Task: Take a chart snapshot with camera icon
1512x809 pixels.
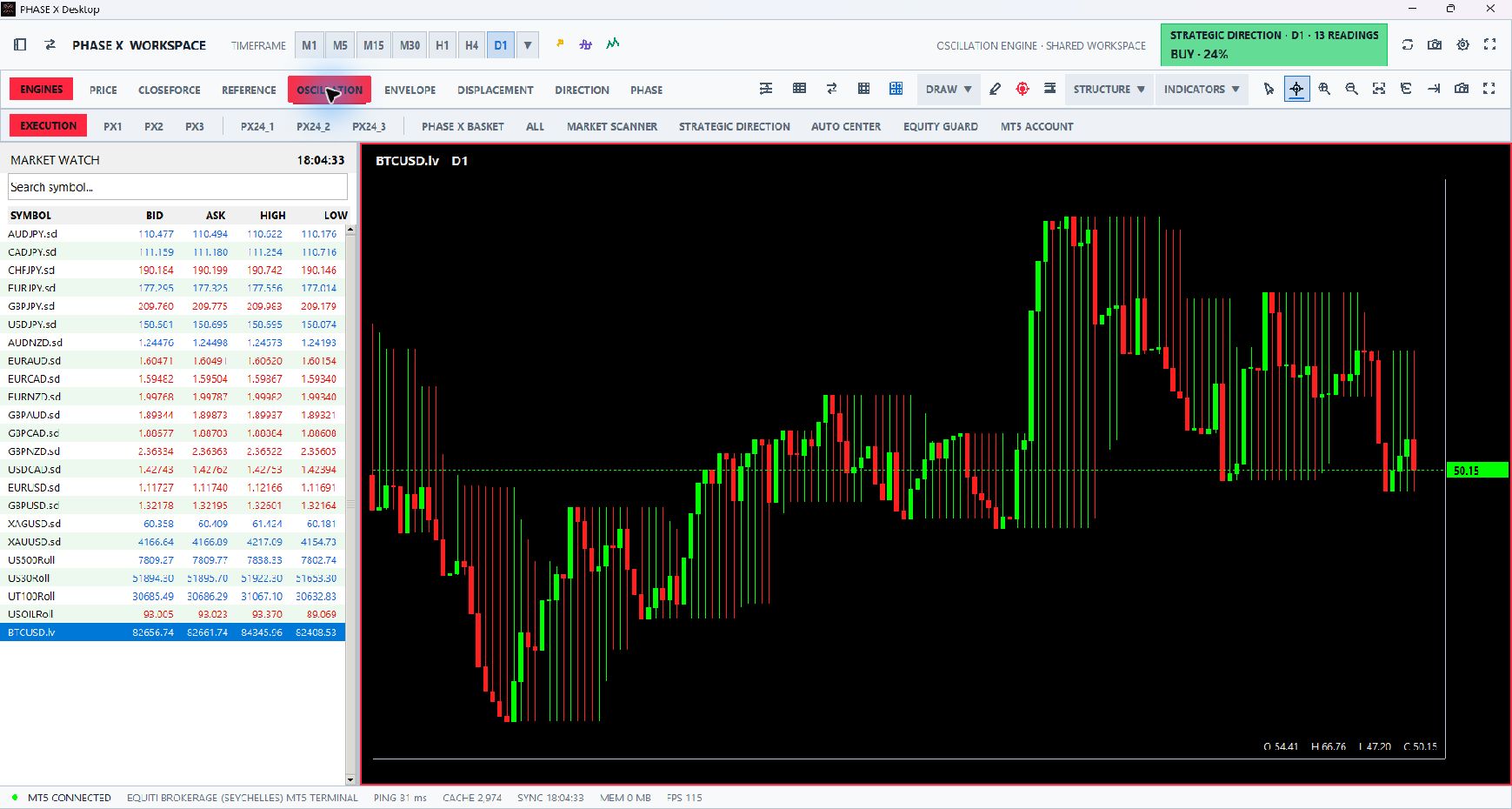Action: 1462,89
